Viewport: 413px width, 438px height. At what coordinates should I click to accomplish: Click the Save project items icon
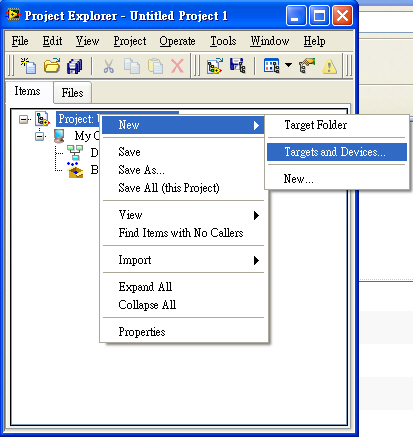[x=238, y=66]
